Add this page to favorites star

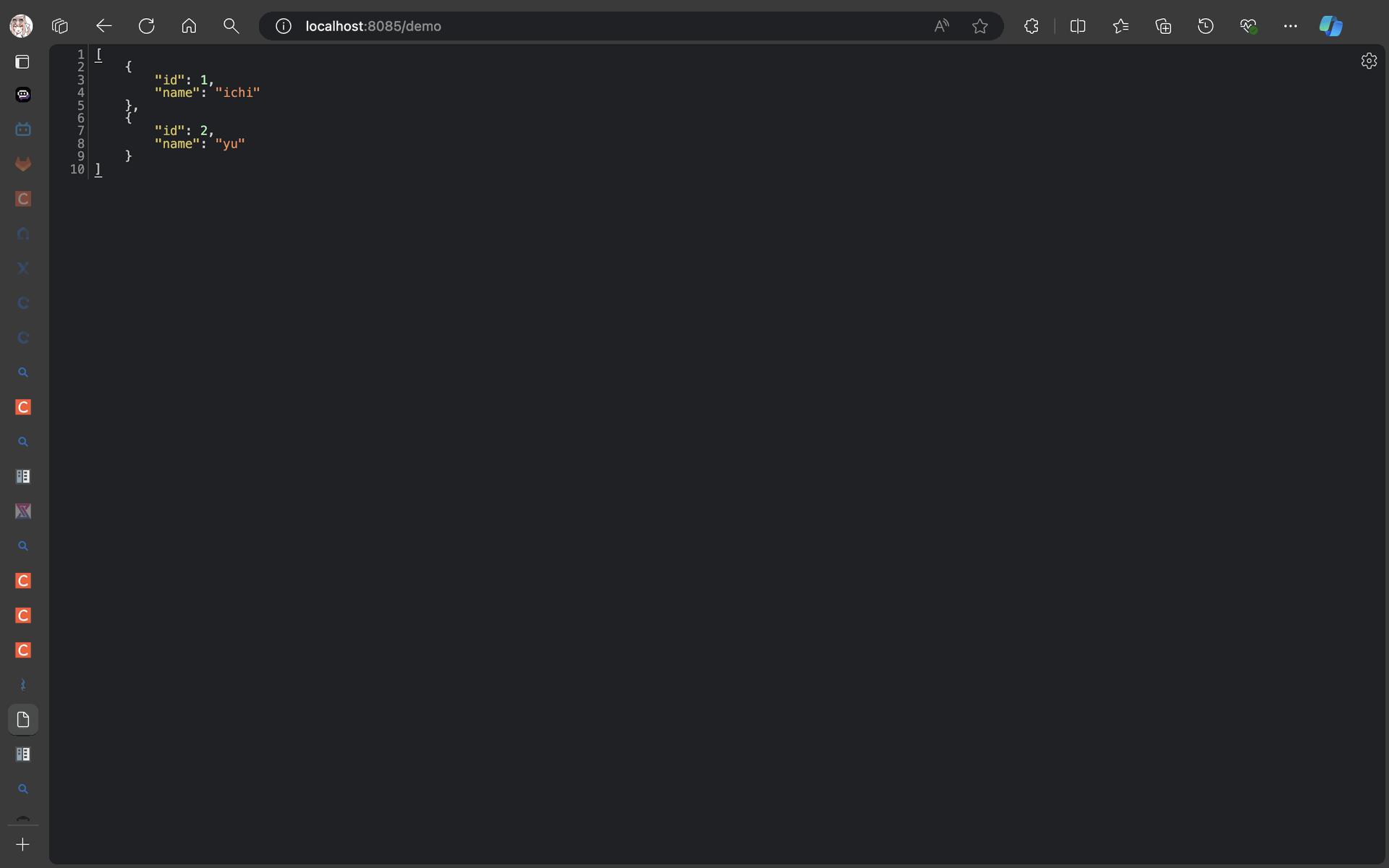pyautogui.click(x=980, y=26)
